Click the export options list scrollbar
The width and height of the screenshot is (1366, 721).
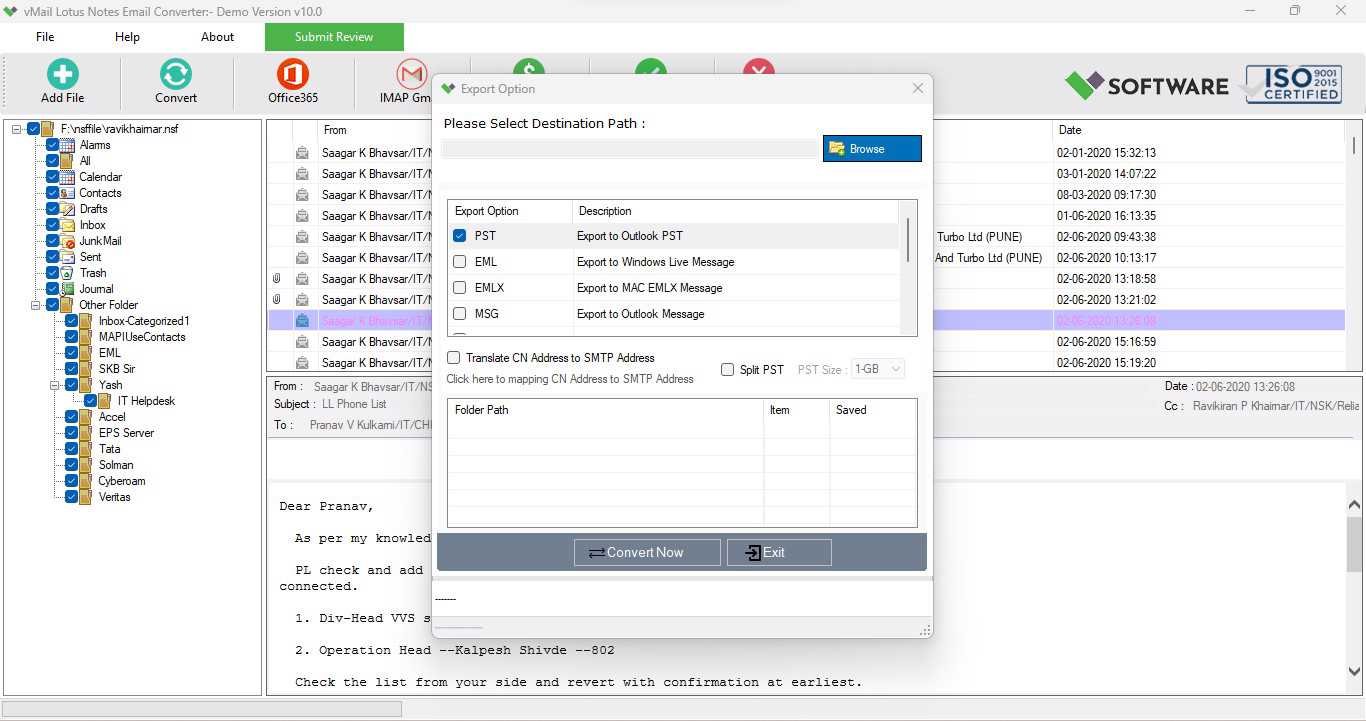(908, 240)
